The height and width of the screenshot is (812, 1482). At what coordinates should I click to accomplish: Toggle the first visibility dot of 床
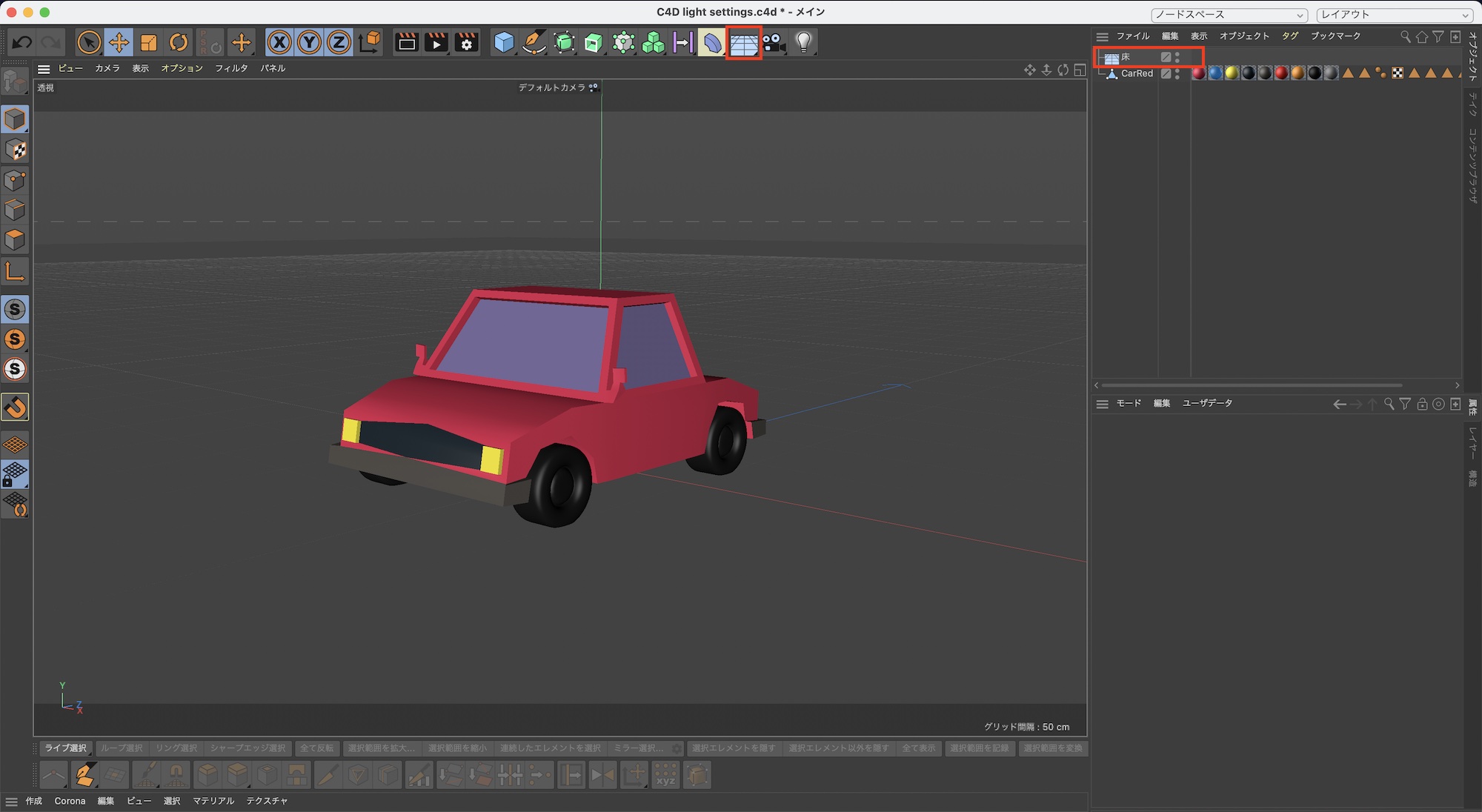pos(1177,54)
